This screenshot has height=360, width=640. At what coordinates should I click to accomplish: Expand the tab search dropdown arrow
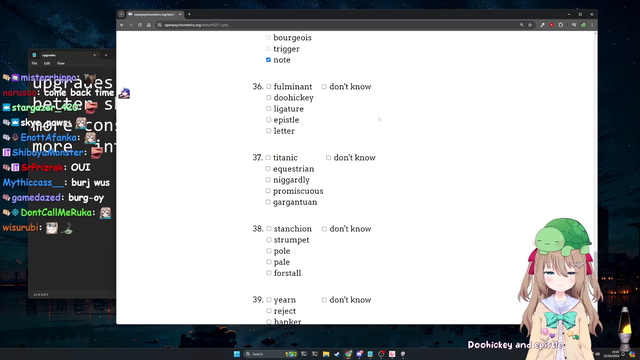[121, 14]
